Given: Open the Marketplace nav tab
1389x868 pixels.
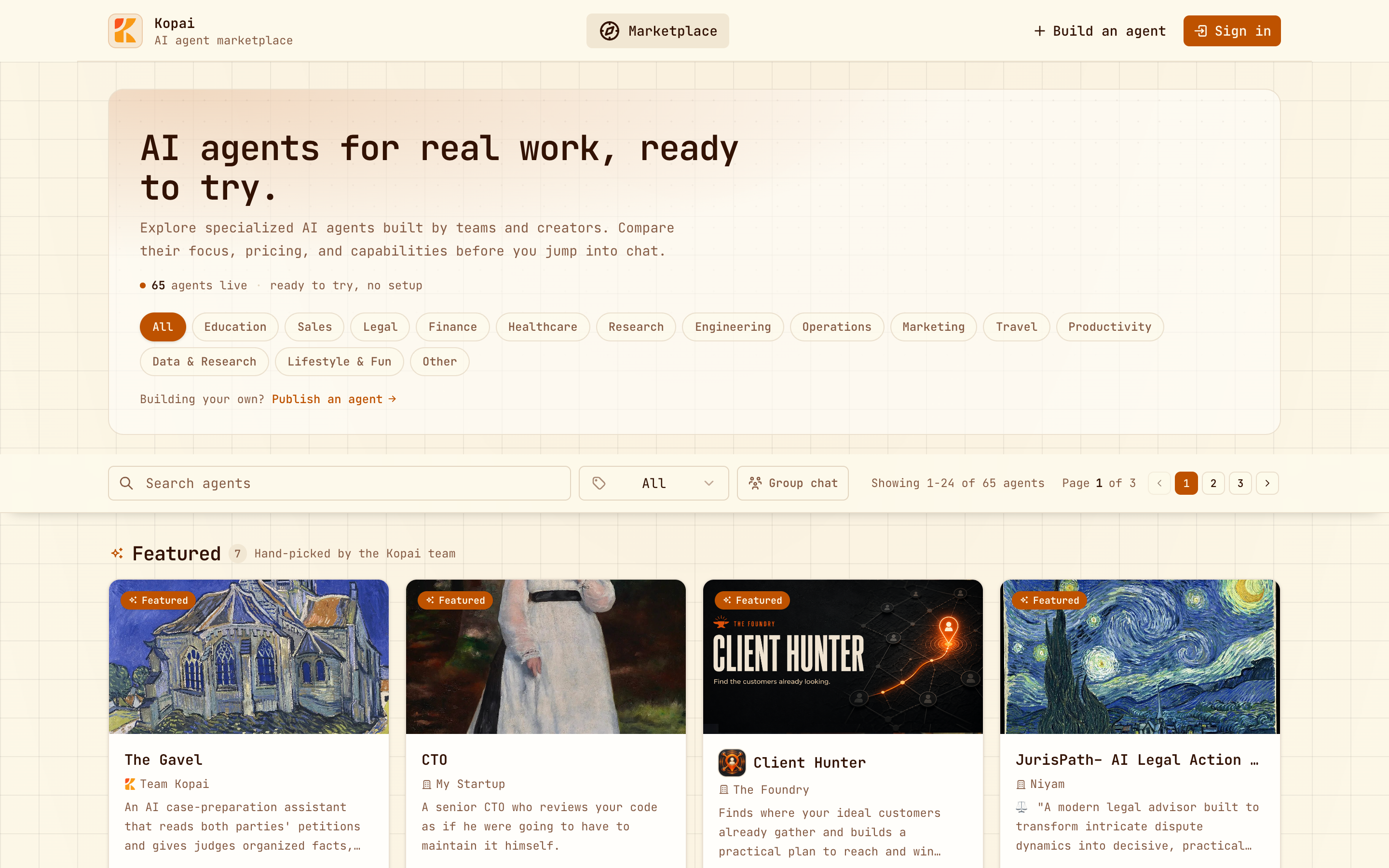Looking at the screenshot, I should pyautogui.click(x=658, y=31).
